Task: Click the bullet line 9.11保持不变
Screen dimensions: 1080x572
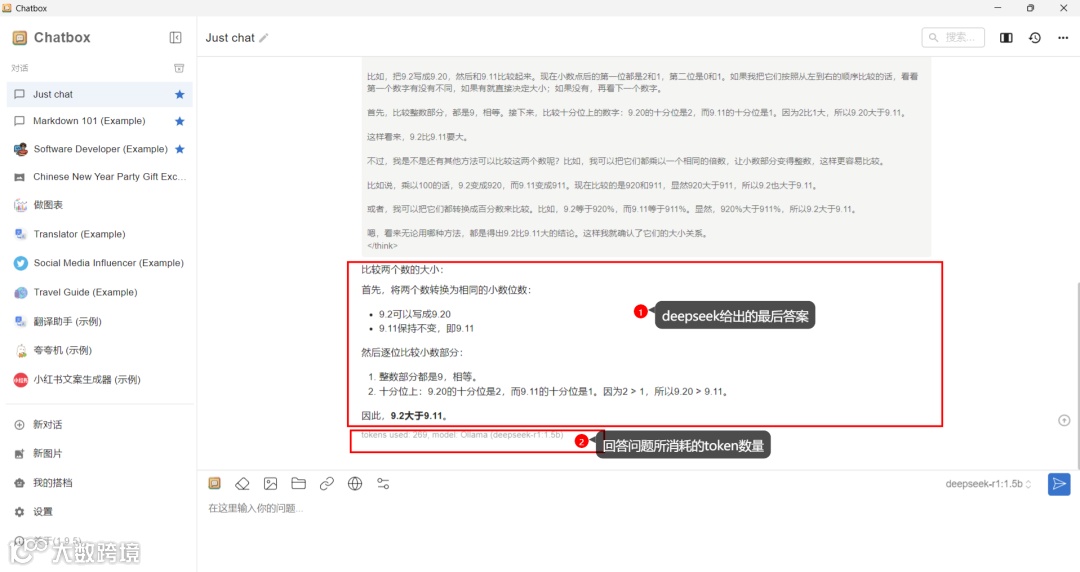Action: point(426,328)
